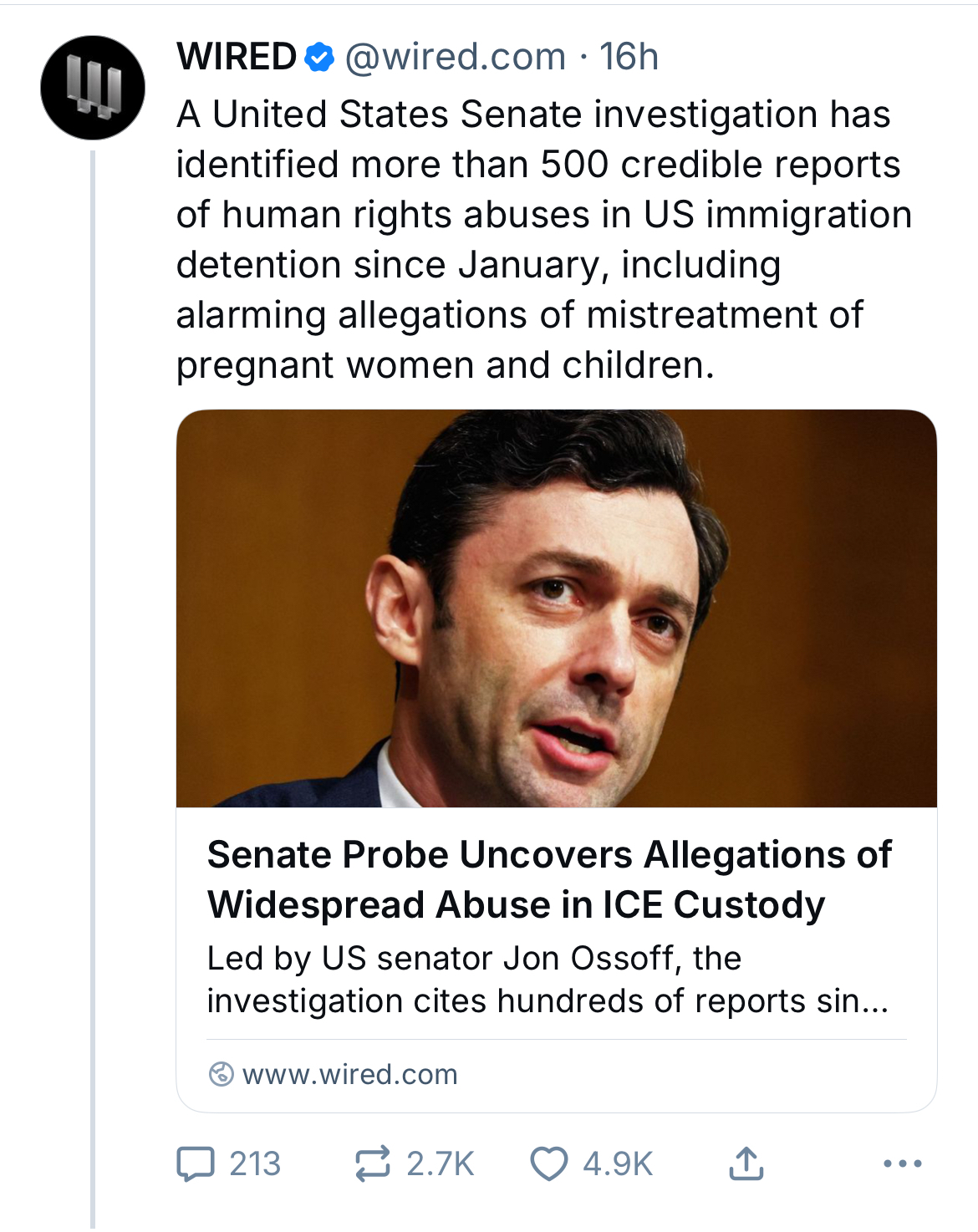Tap the share upload arrow icon
Image resolution: width=978 pixels, height=1232 pixels.
coord(746,1163)
